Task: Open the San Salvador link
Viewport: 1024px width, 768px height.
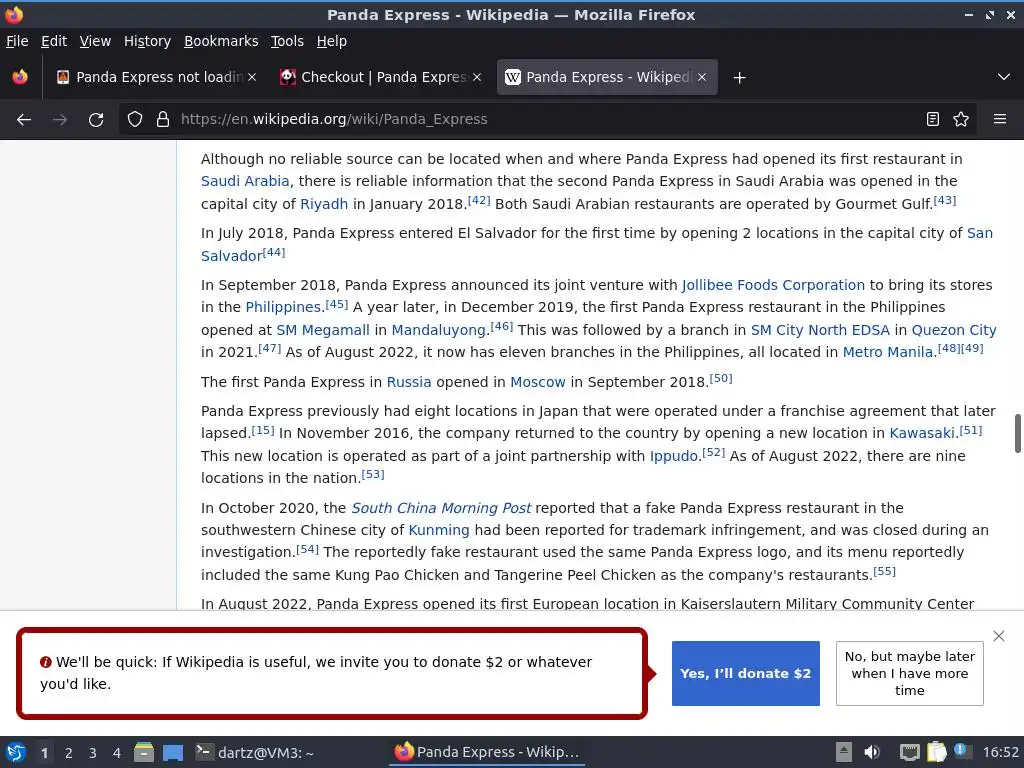Action: 980,233
